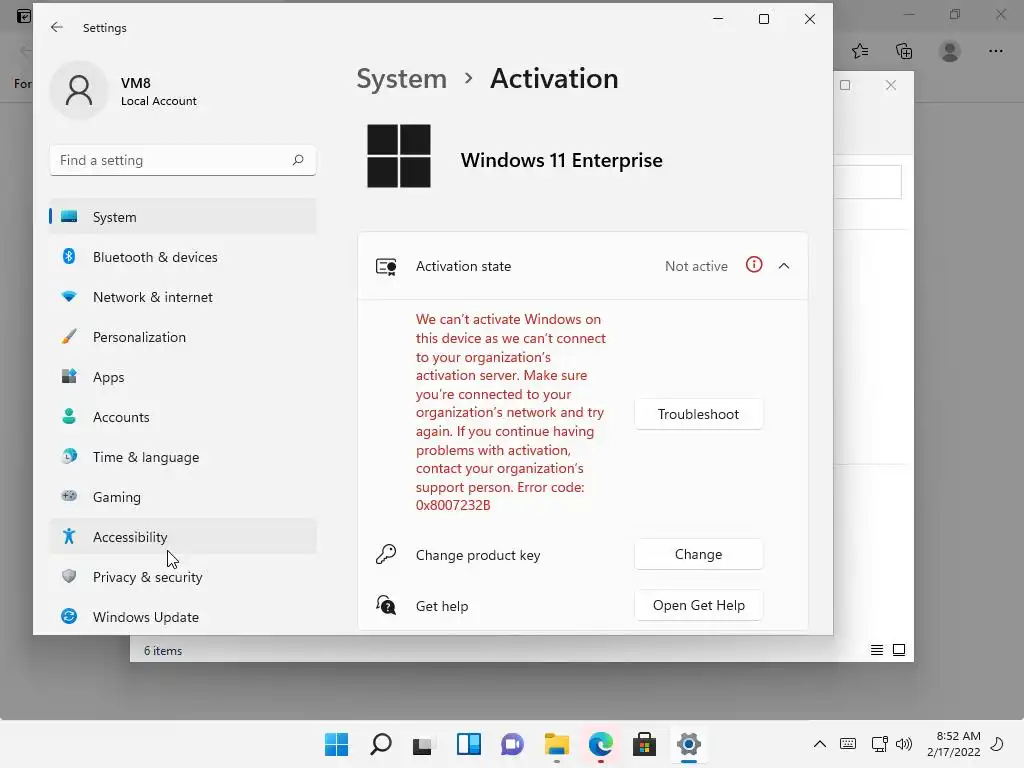This screenshot has width=1024, height=768.
Task: Click the Troubleshoot button
Action: [x=698, y=414]
